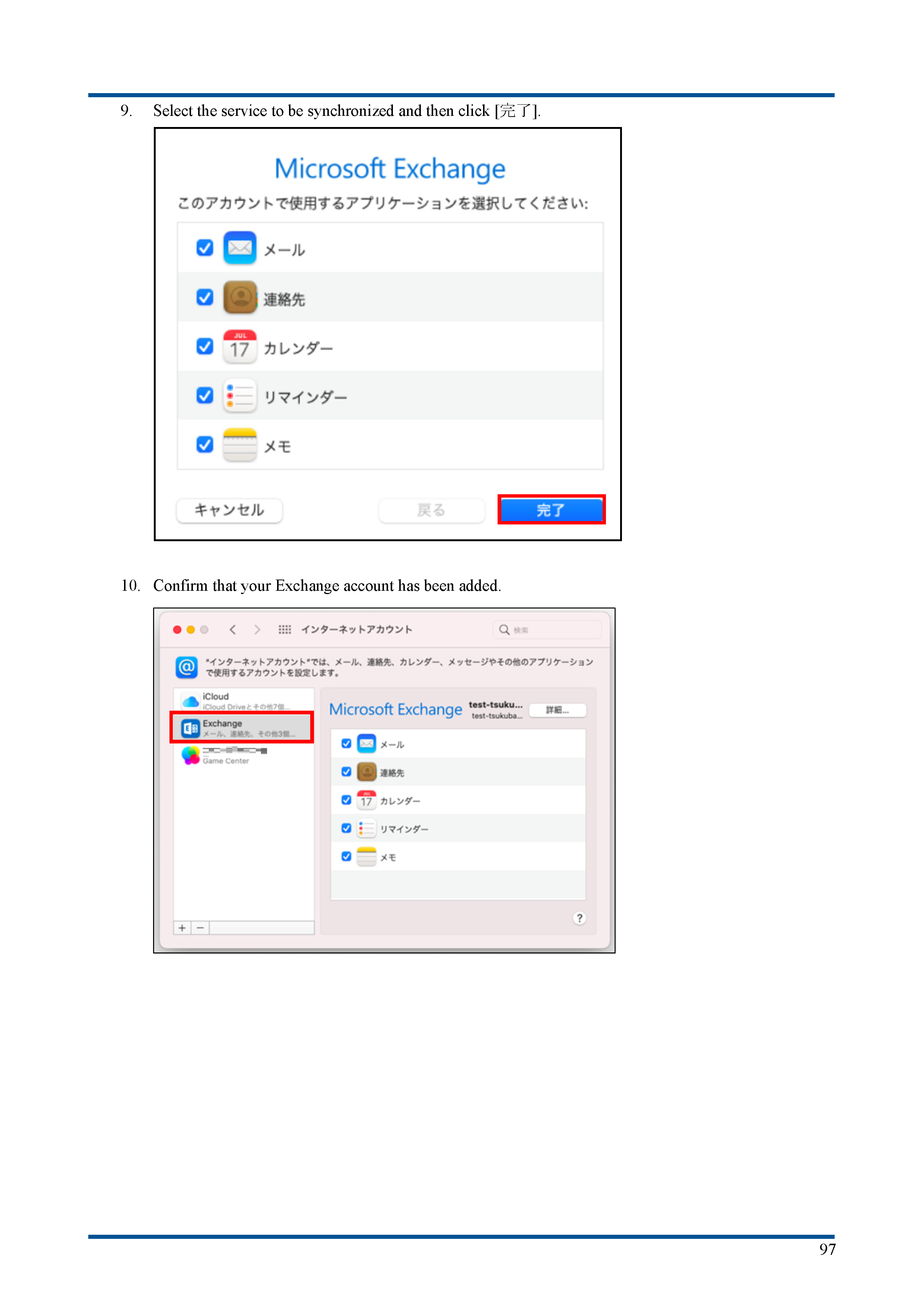Click the minus icon to remove account
The image size is (924, 1307).
coord(200,928)
